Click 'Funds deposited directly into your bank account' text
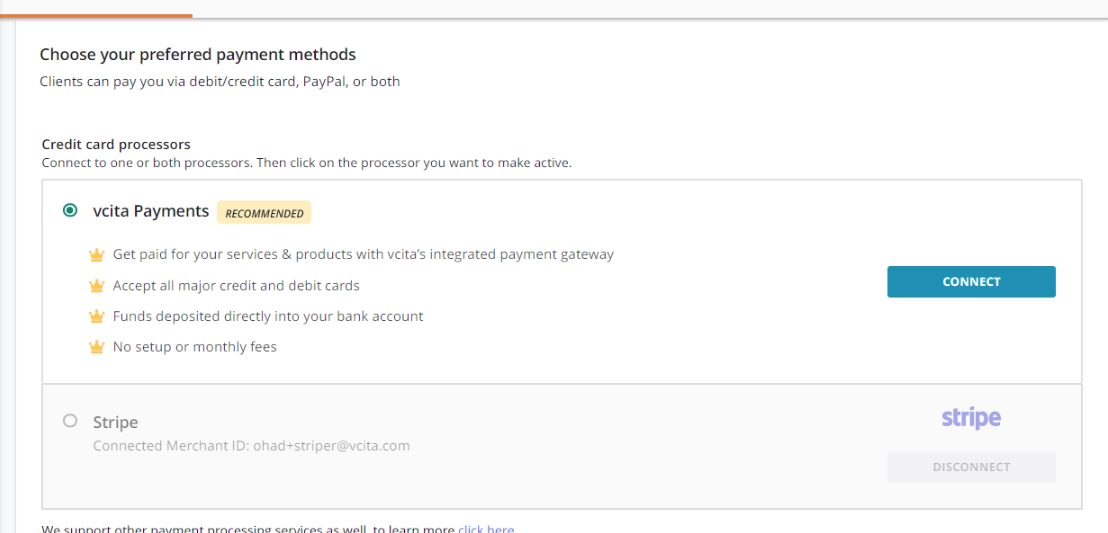1108x533 pixels. (x=268, y=316)
